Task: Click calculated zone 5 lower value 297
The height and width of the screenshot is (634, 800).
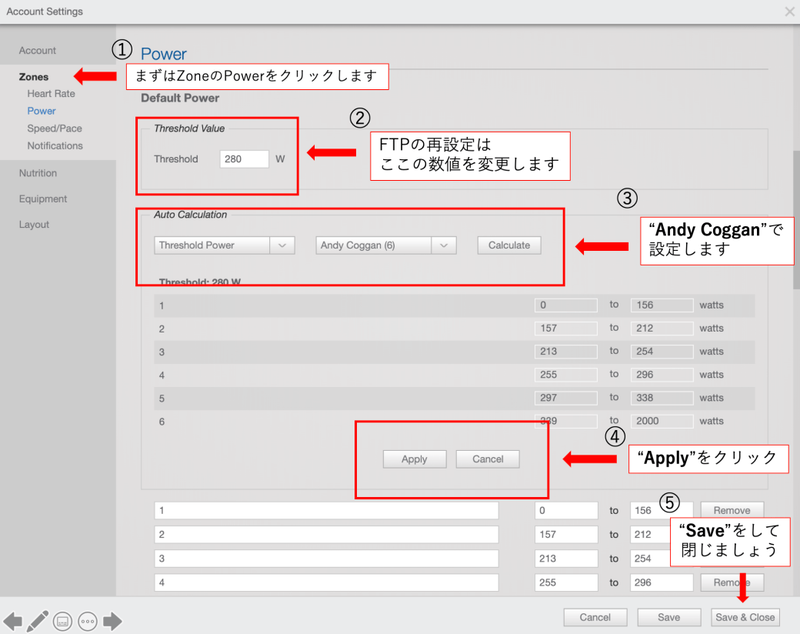Action: point(566,398)
